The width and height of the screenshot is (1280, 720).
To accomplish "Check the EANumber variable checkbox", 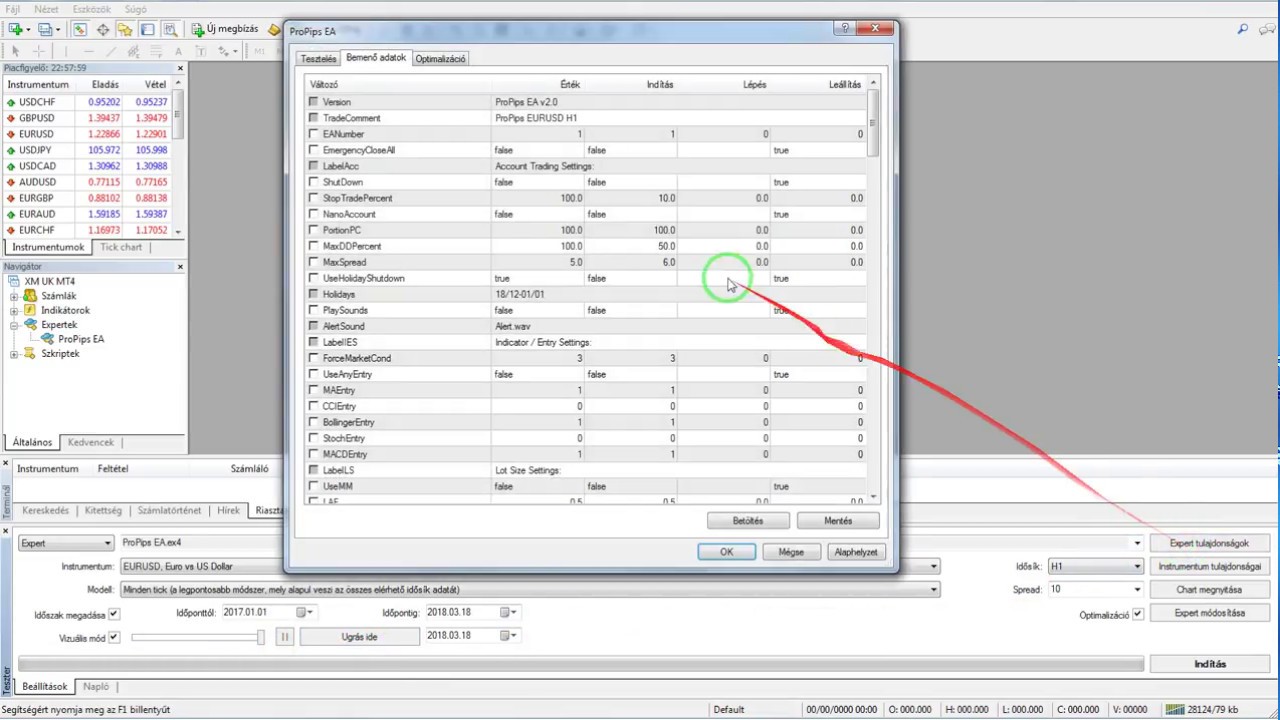I will 314,134.
